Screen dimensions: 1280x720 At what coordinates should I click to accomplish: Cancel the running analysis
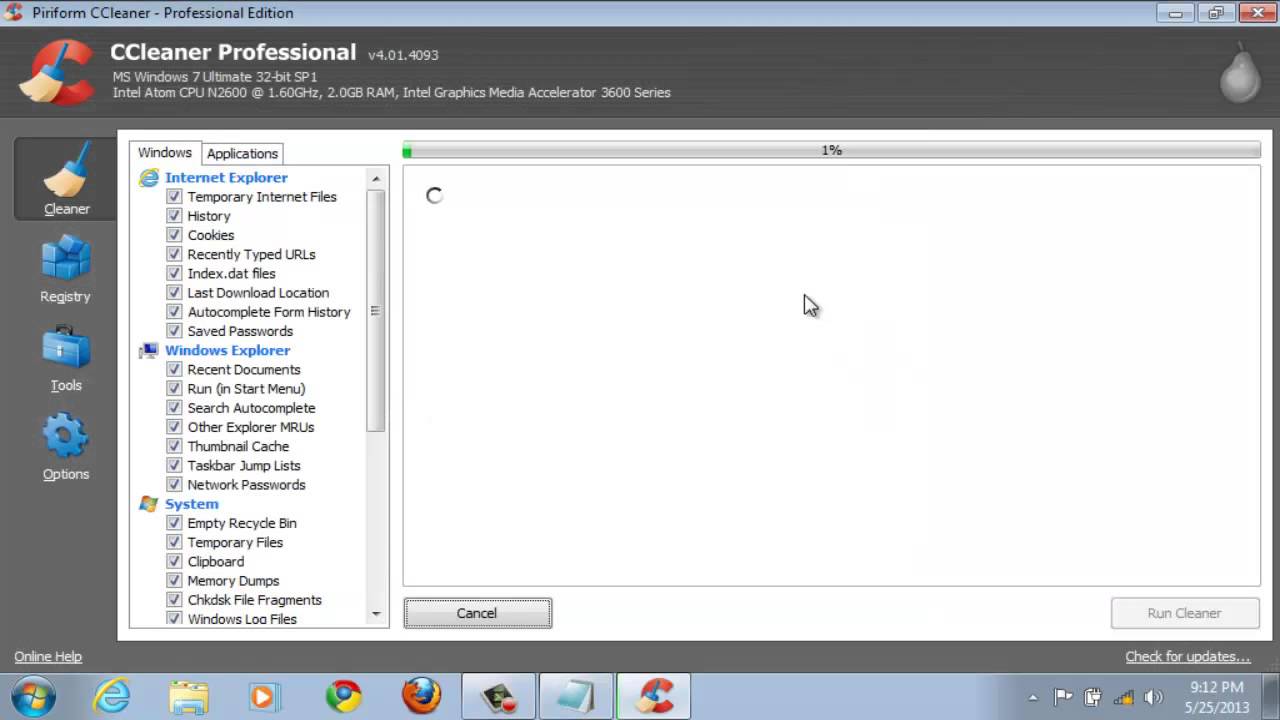click(x=477, y=613)
